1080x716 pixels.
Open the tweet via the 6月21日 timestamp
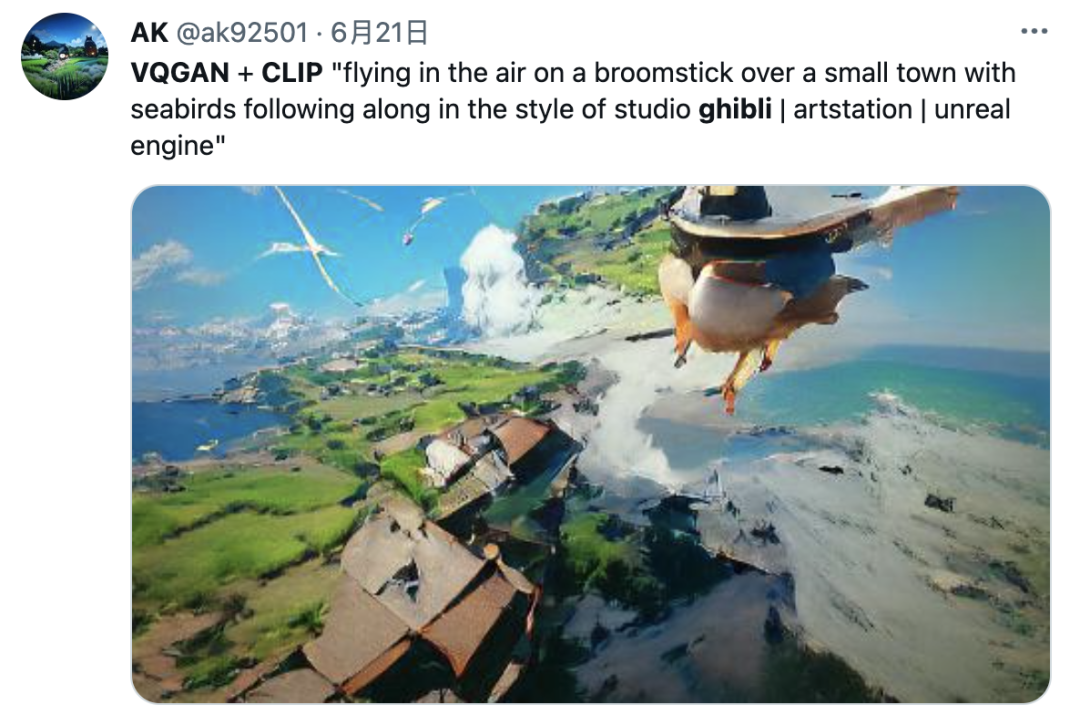[380, 32]
